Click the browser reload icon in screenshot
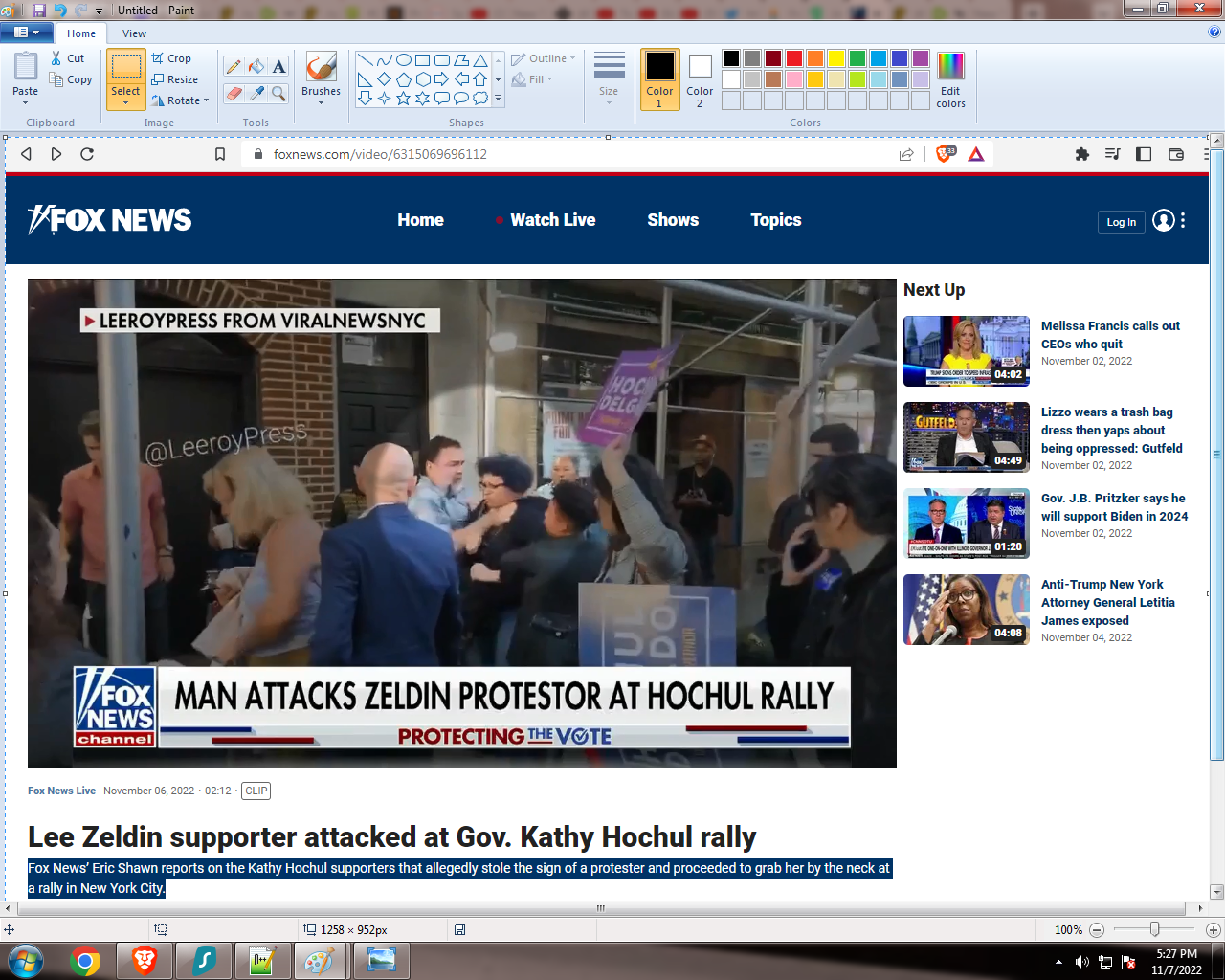The width and height of the screenshot is (1225, 980). [x=87, y=154]
